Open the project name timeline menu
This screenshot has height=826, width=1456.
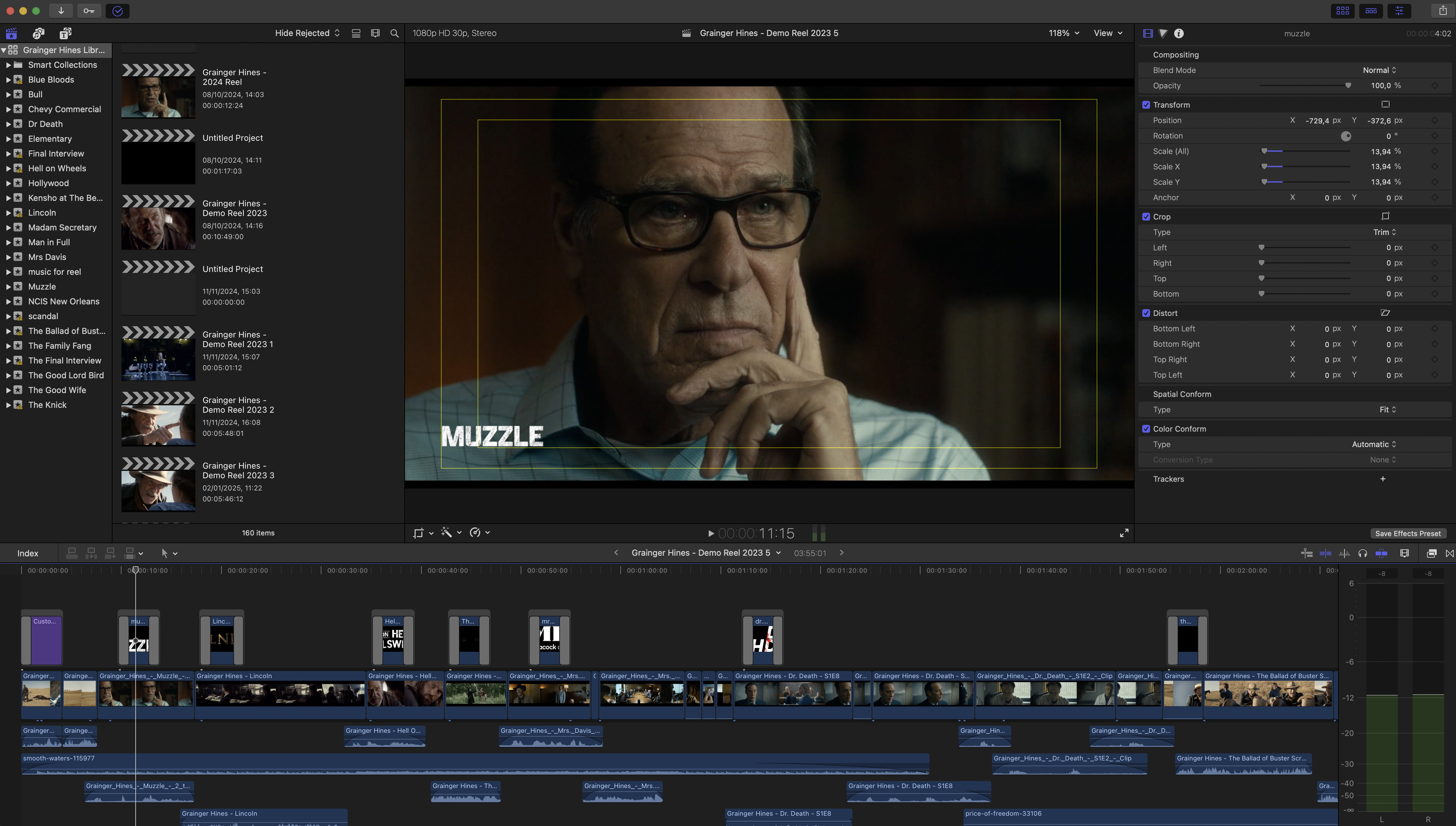tap(706, 552)
